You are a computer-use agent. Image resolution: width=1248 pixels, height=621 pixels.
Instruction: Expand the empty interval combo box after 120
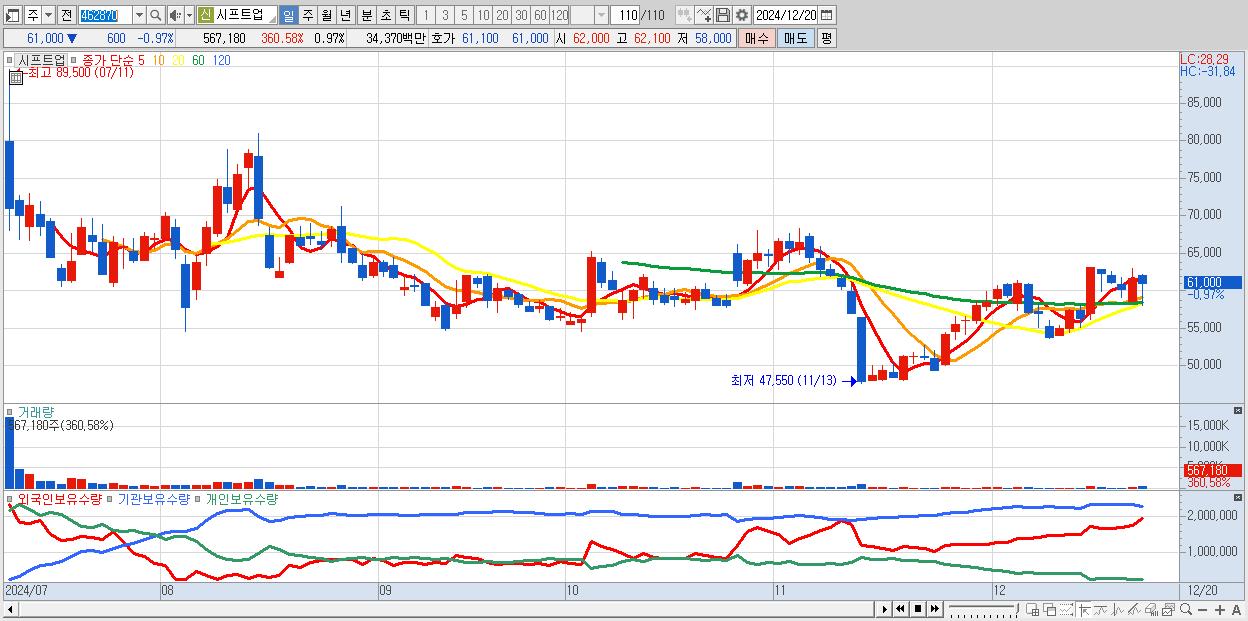(x=601, y=15)
